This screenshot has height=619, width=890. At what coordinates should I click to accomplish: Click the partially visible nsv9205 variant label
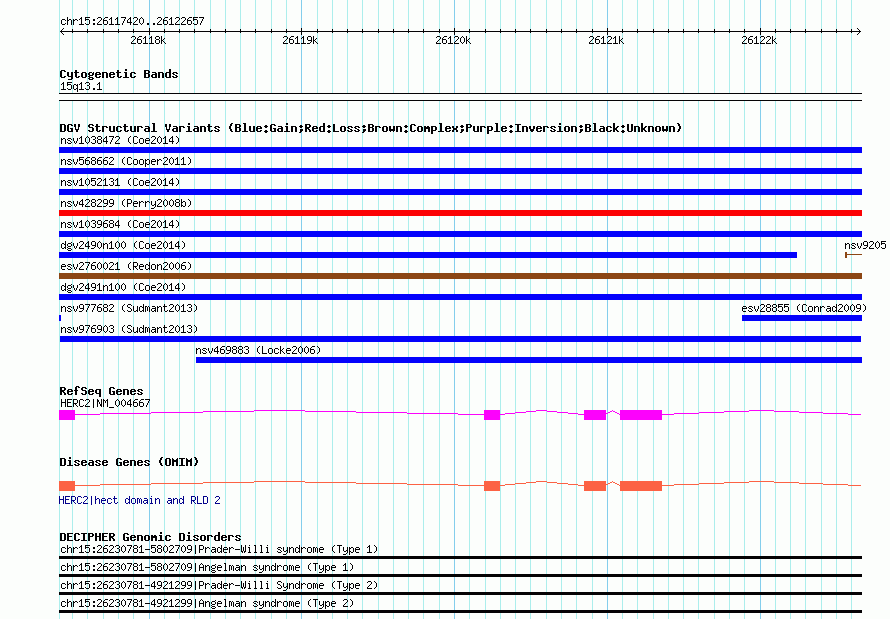865,245
